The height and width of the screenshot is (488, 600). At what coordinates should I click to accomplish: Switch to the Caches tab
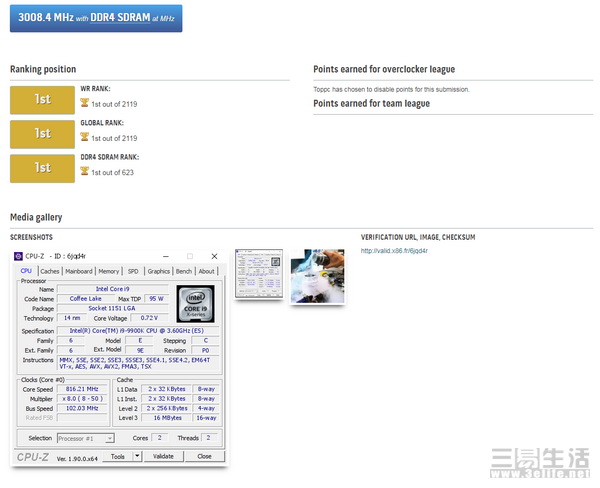click(x=50, y=271)
